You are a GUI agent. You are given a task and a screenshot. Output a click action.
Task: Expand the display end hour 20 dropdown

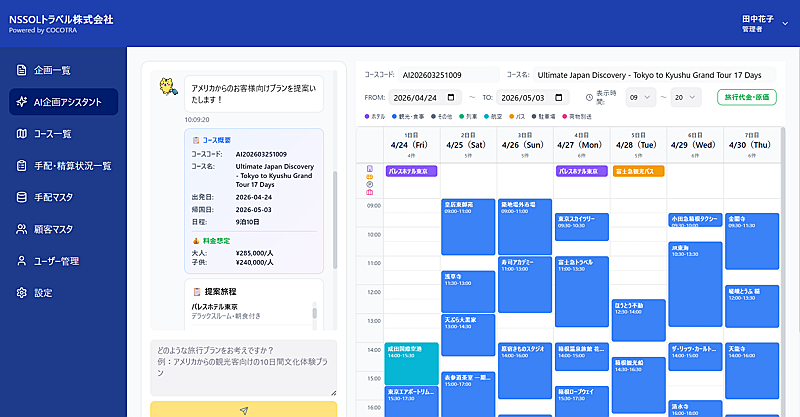687,97
